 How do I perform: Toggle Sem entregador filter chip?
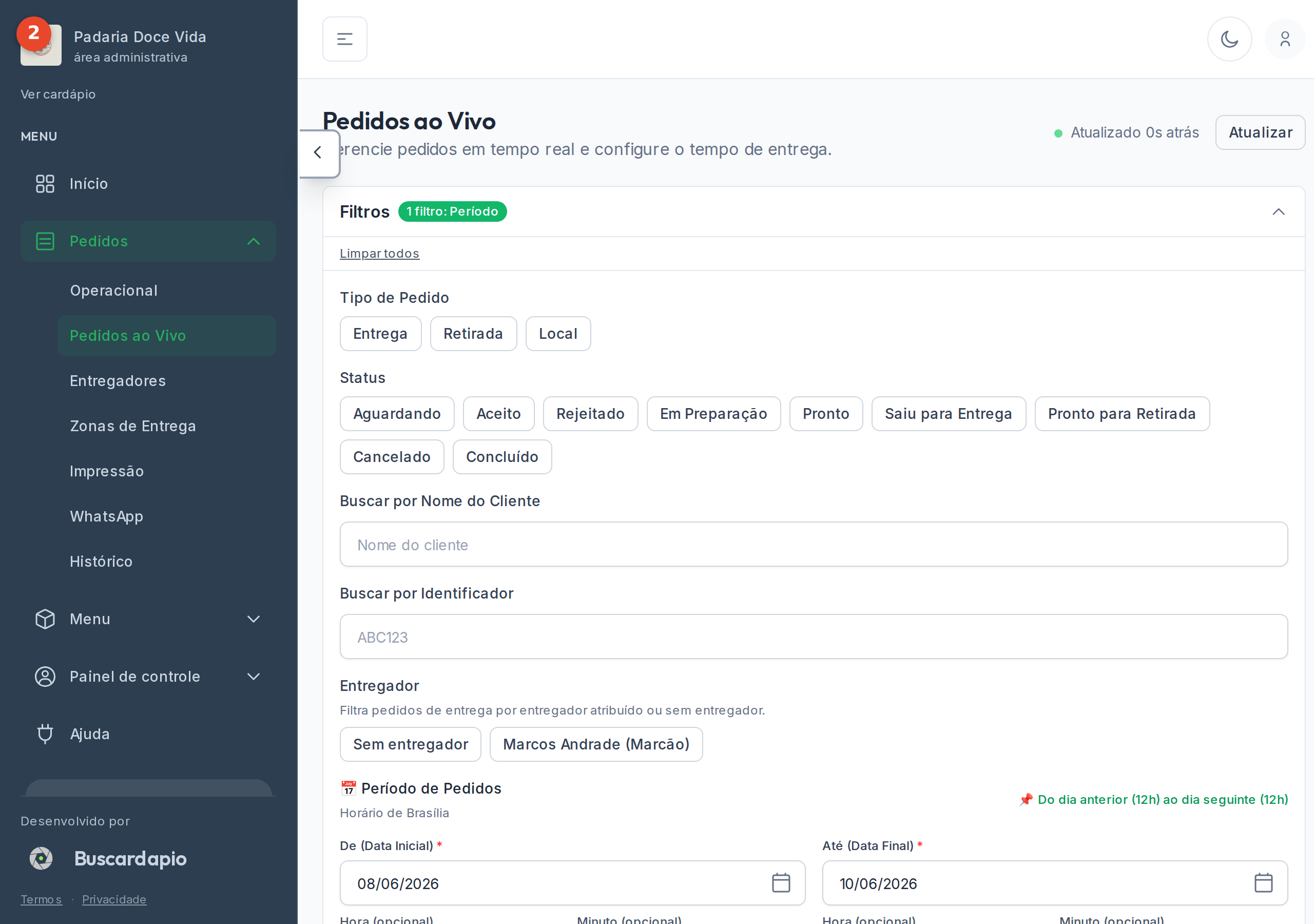pyautogui.click(x=410, y=744)
